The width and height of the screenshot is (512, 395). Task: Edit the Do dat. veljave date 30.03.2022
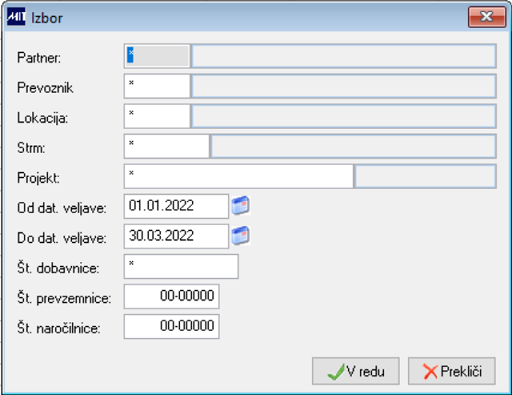[176, 236]
